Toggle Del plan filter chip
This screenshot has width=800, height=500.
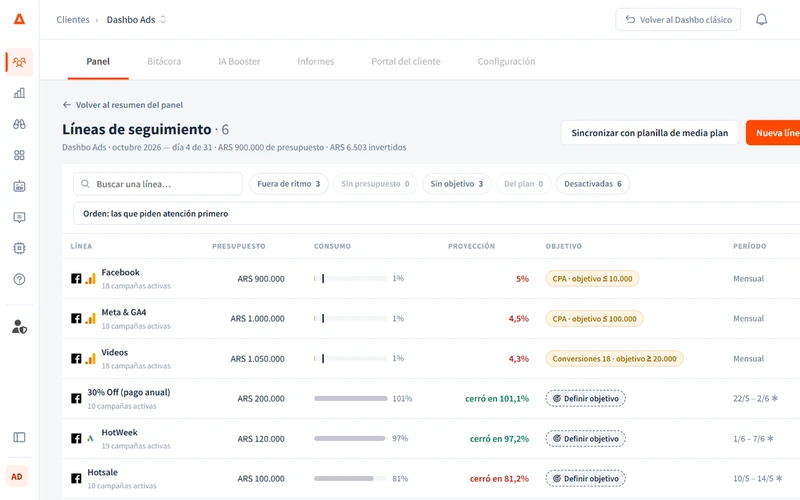click(523, 184)
